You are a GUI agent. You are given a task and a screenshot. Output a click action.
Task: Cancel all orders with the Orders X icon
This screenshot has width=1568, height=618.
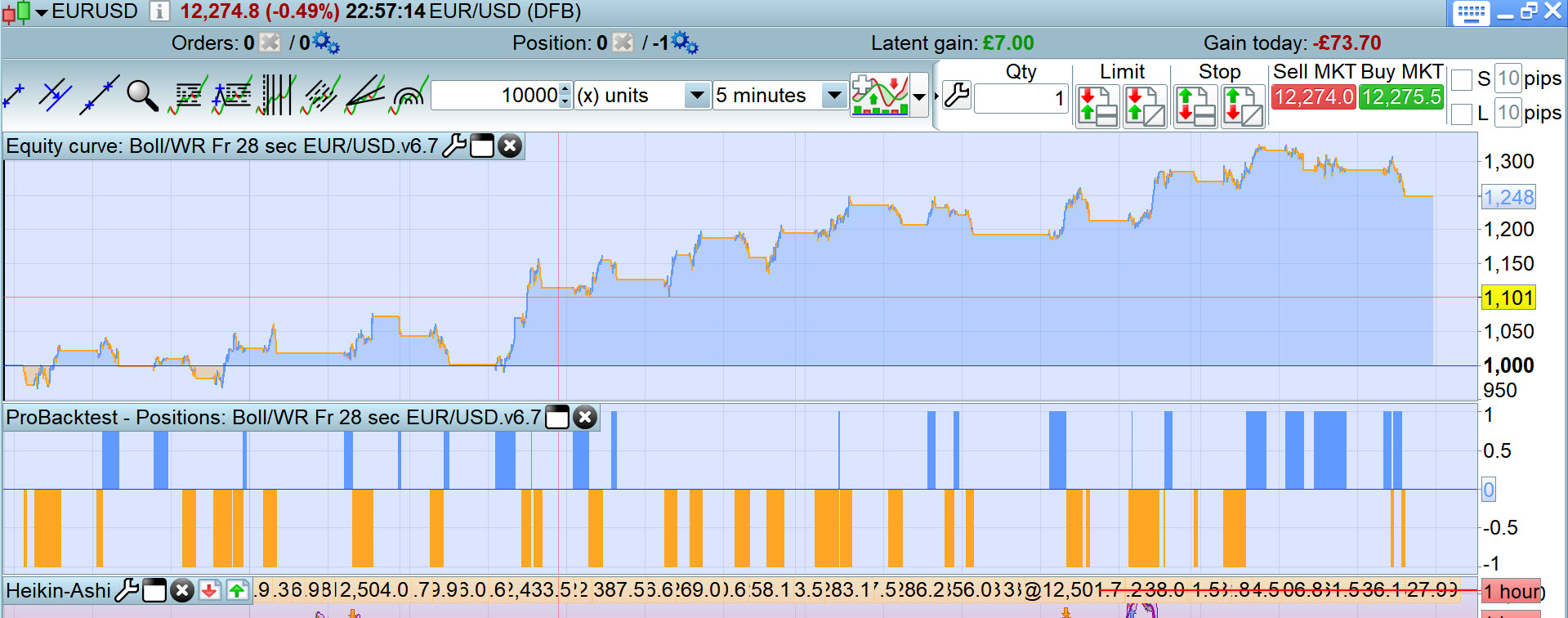coord(270,43)
